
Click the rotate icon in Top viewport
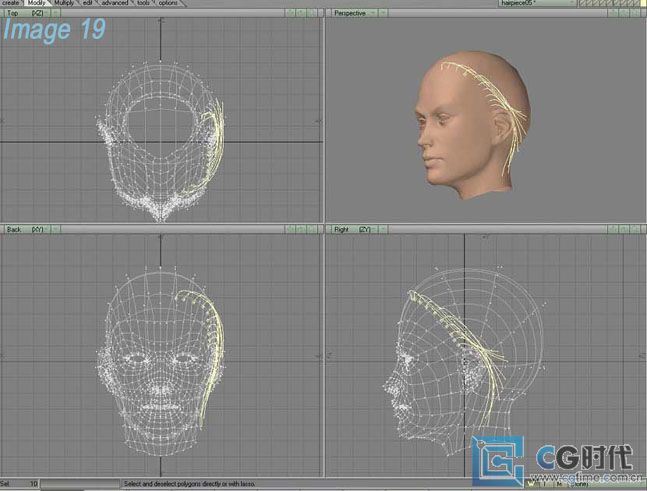pos(301,13)
